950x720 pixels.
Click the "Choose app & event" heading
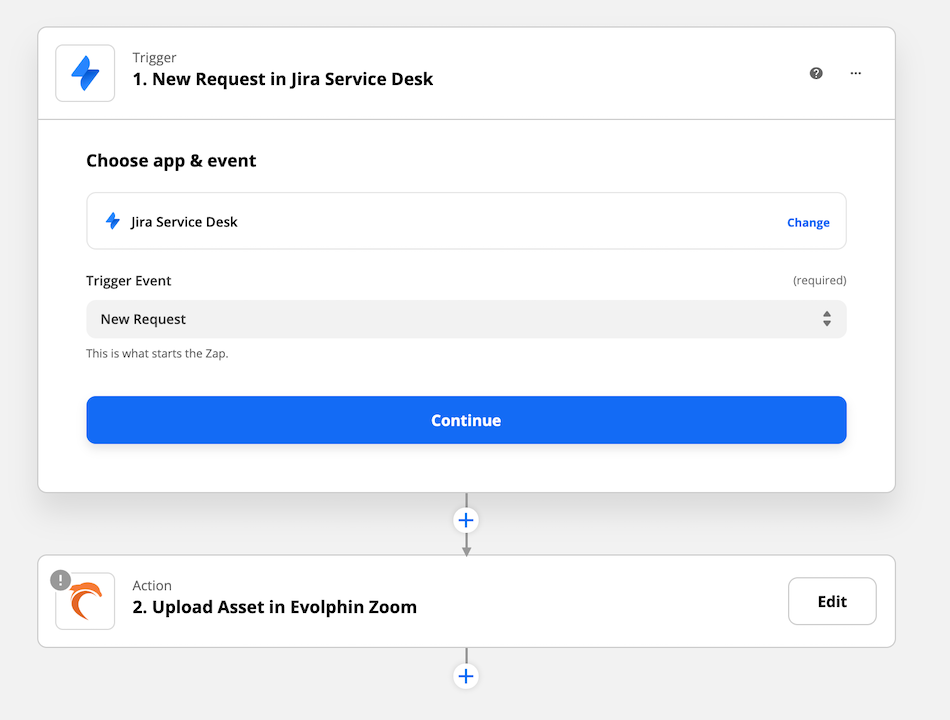pyautogui.click(x=171, y=161)
